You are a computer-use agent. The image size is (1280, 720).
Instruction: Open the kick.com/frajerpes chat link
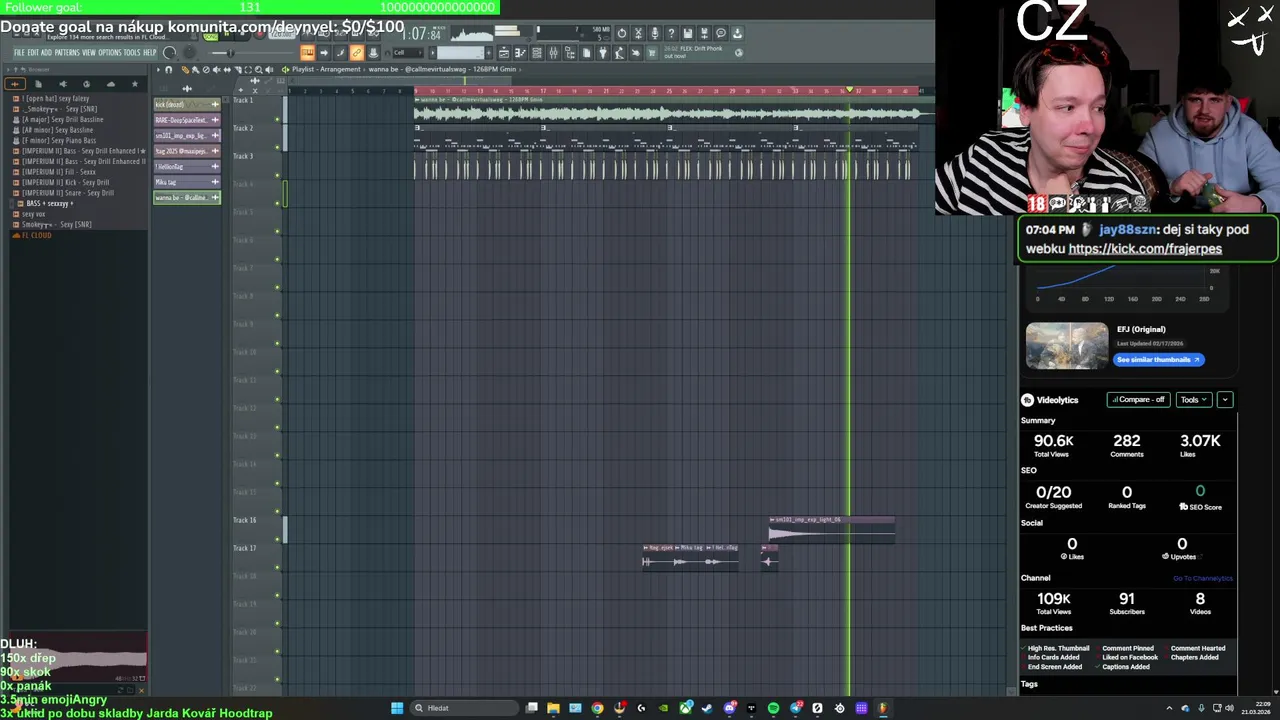click(1145, 249)
